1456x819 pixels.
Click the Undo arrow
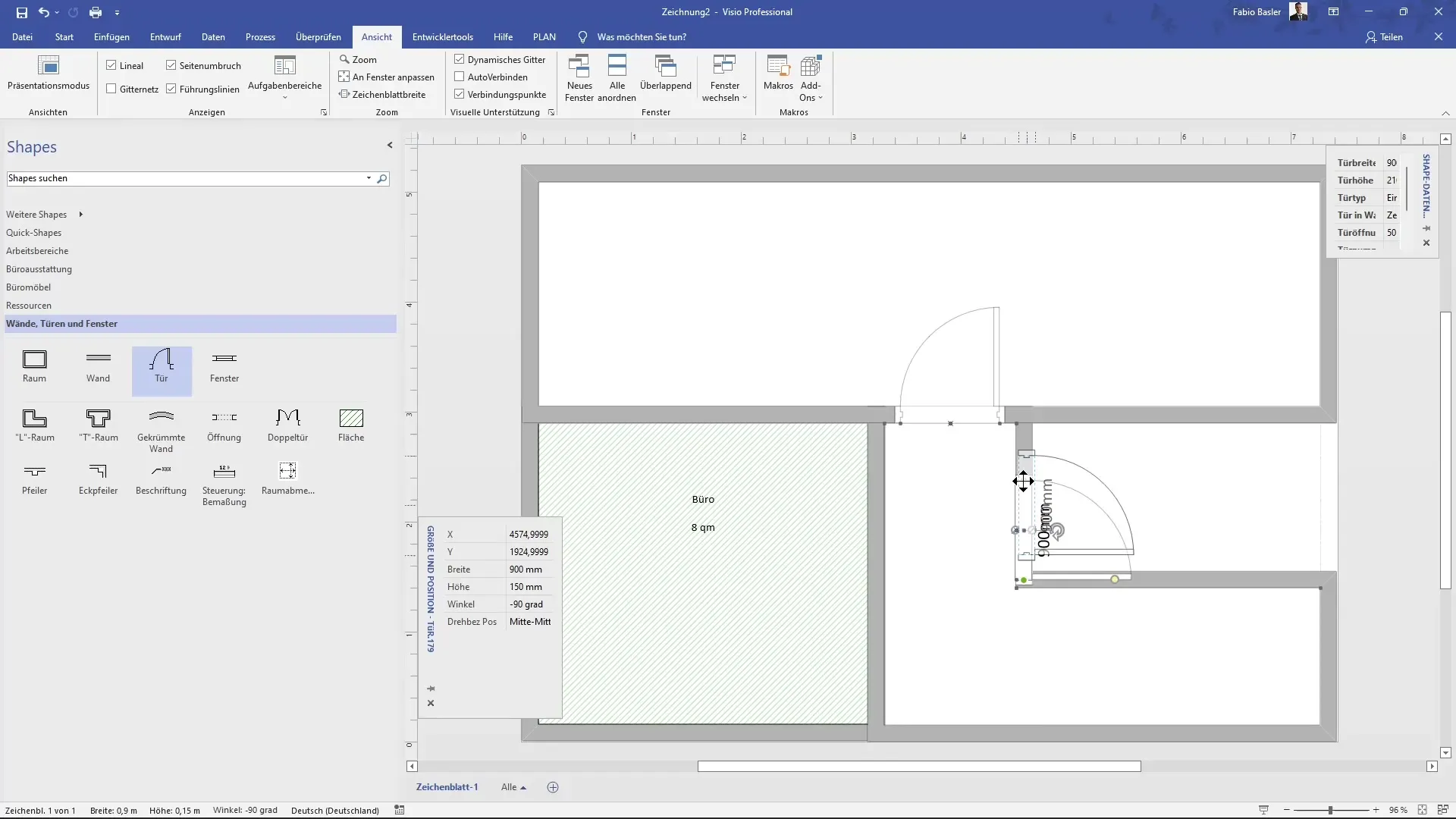point(44,12)
